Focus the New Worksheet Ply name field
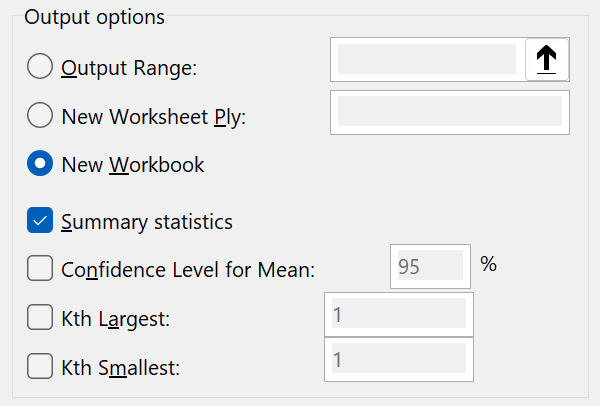 click(x=448, y=111)
